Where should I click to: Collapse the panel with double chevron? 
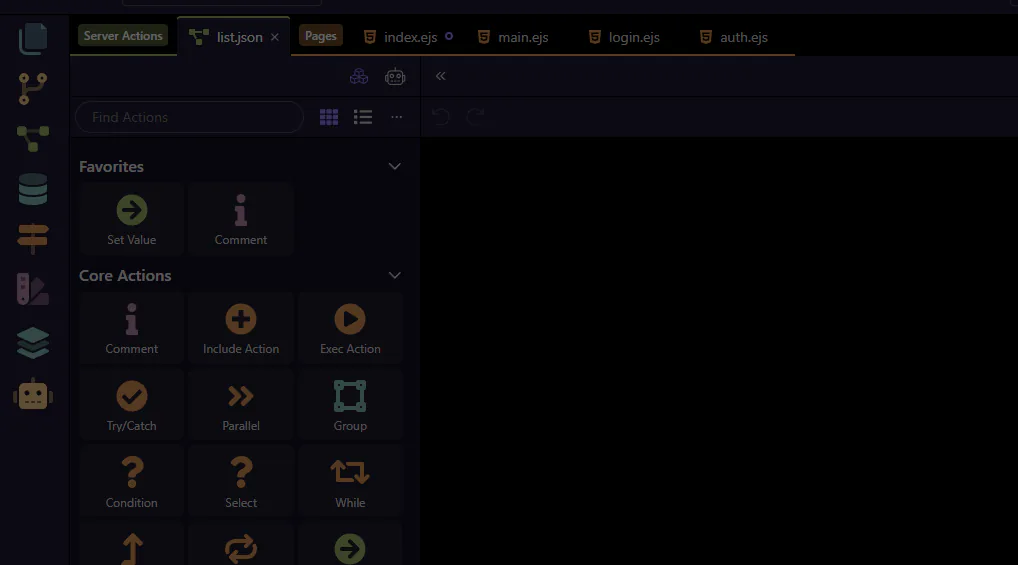pyautogui.click(x=440, y=76)
